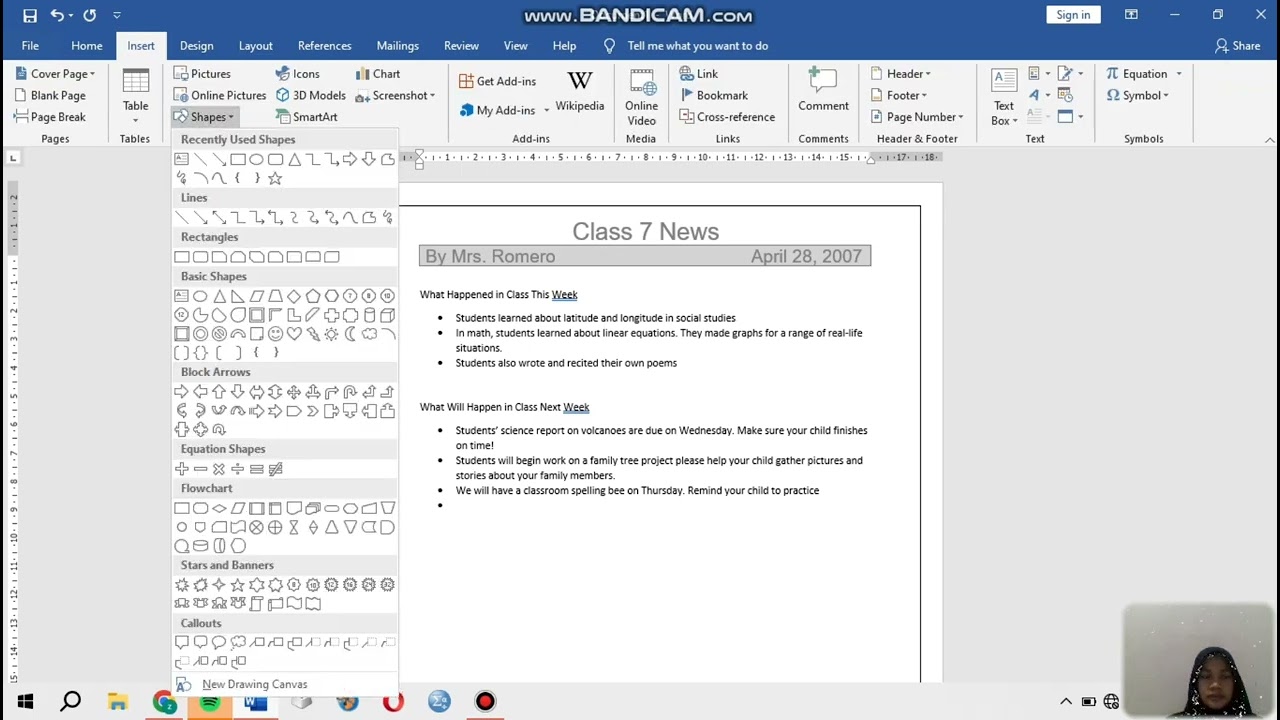Open the Windows Start menu
The width and height of the screenshot is (1280, 720).
coord(25,701)
